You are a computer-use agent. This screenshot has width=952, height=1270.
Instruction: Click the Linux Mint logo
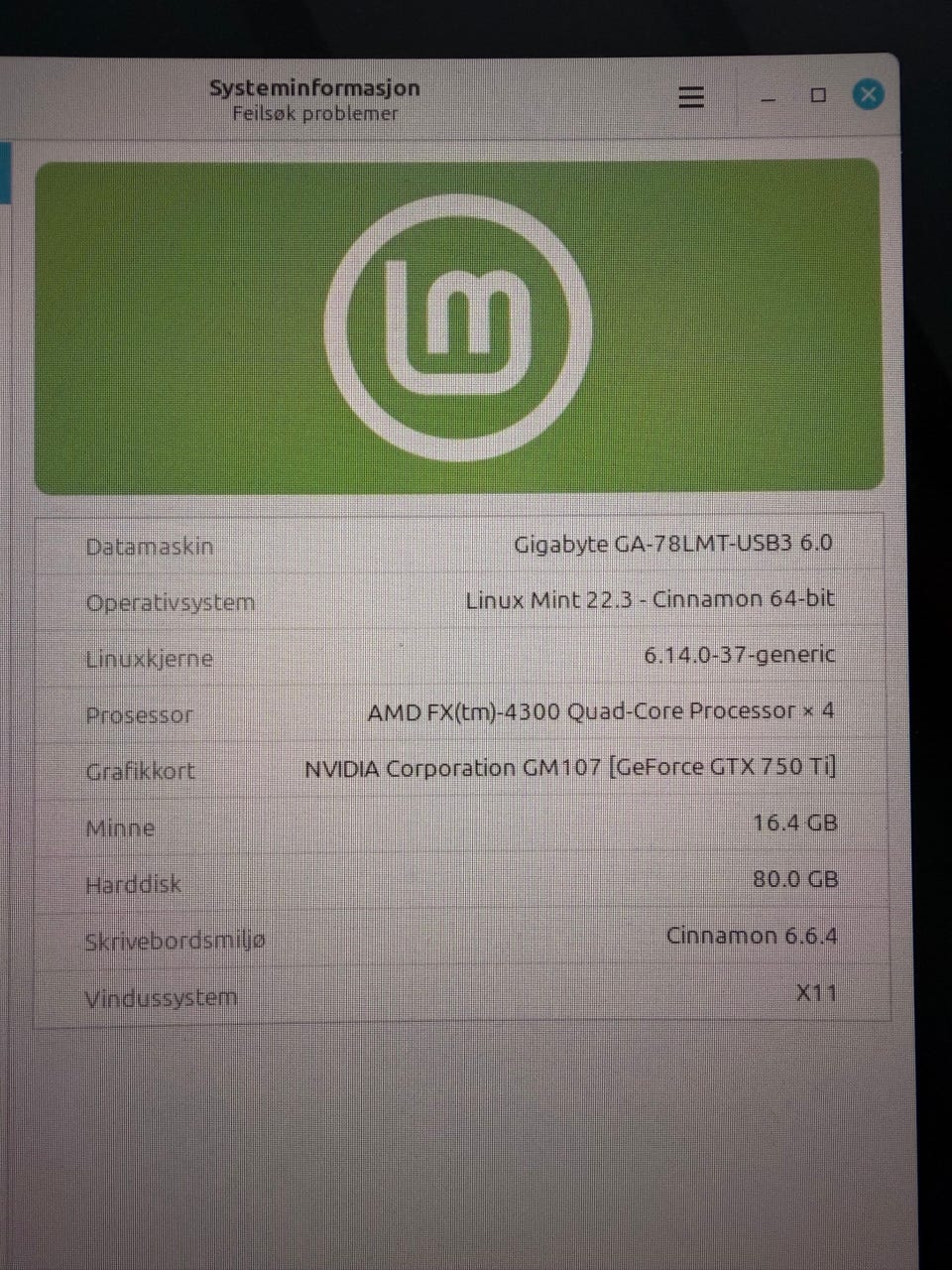pyautogui.click(x=458, y=327)
